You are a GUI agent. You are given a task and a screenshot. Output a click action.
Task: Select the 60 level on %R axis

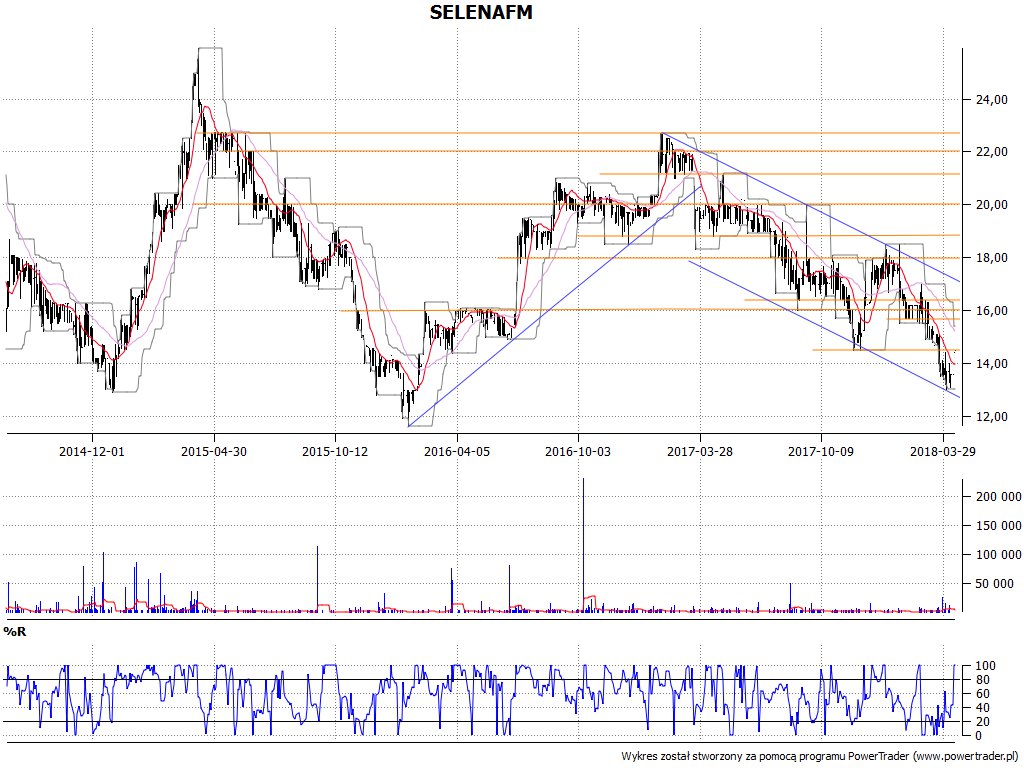pyautogui.click(x=983, y=694)
